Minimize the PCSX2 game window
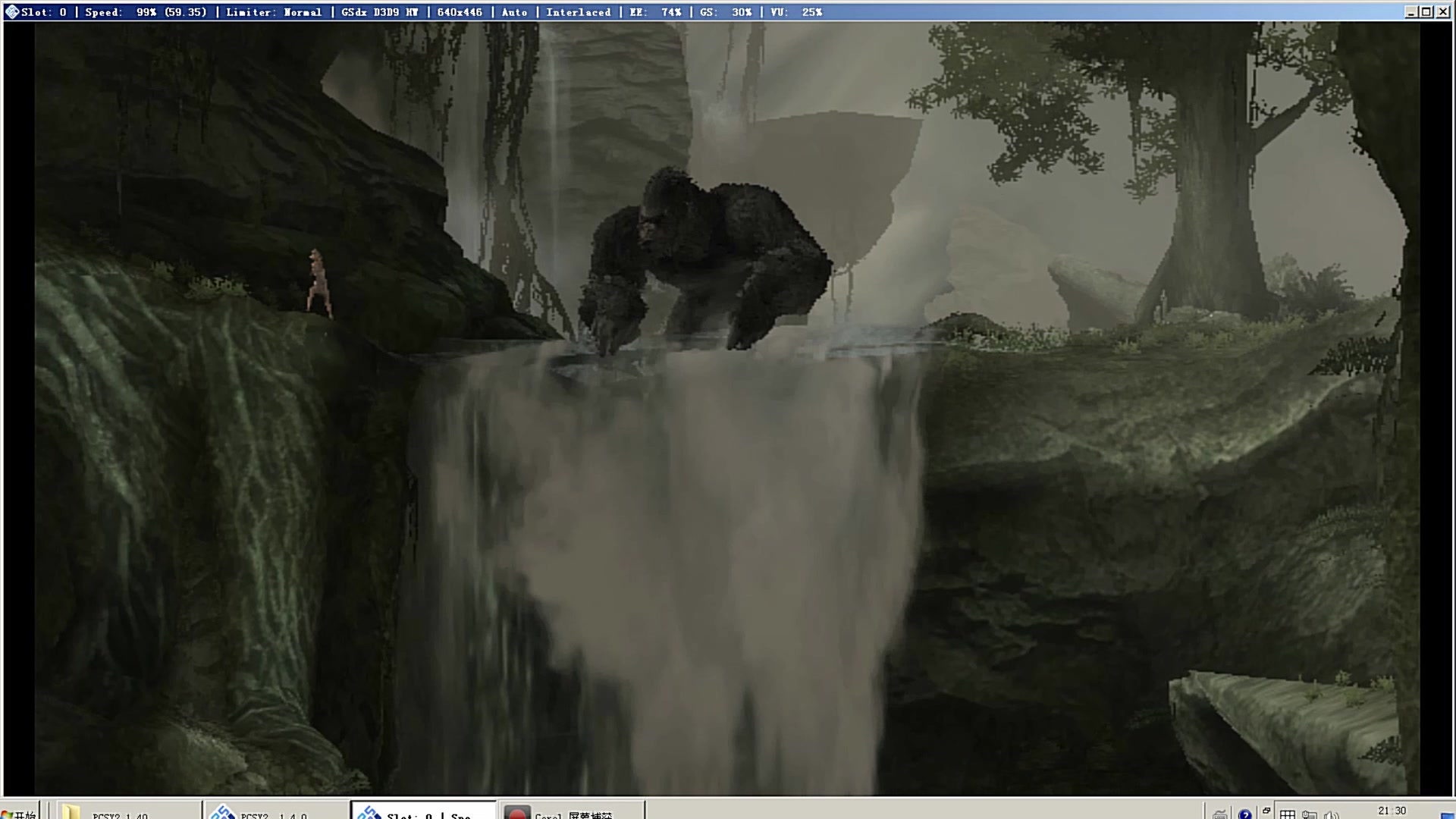Image resolution: width=1456 pixels, height=819 pixels. tap(1411, 11)
